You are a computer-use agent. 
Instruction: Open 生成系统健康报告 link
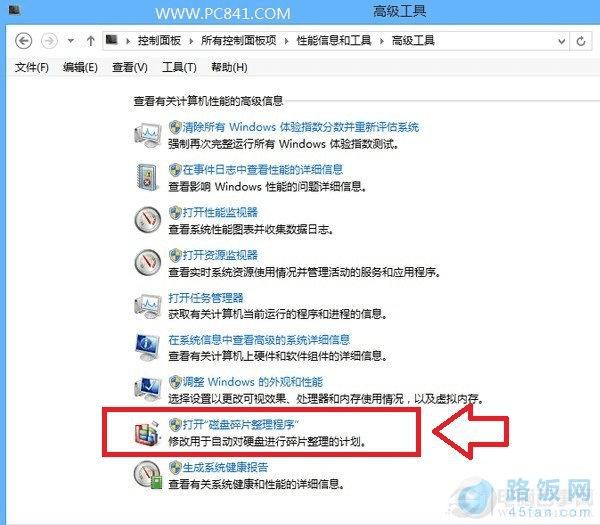[225, 467]
